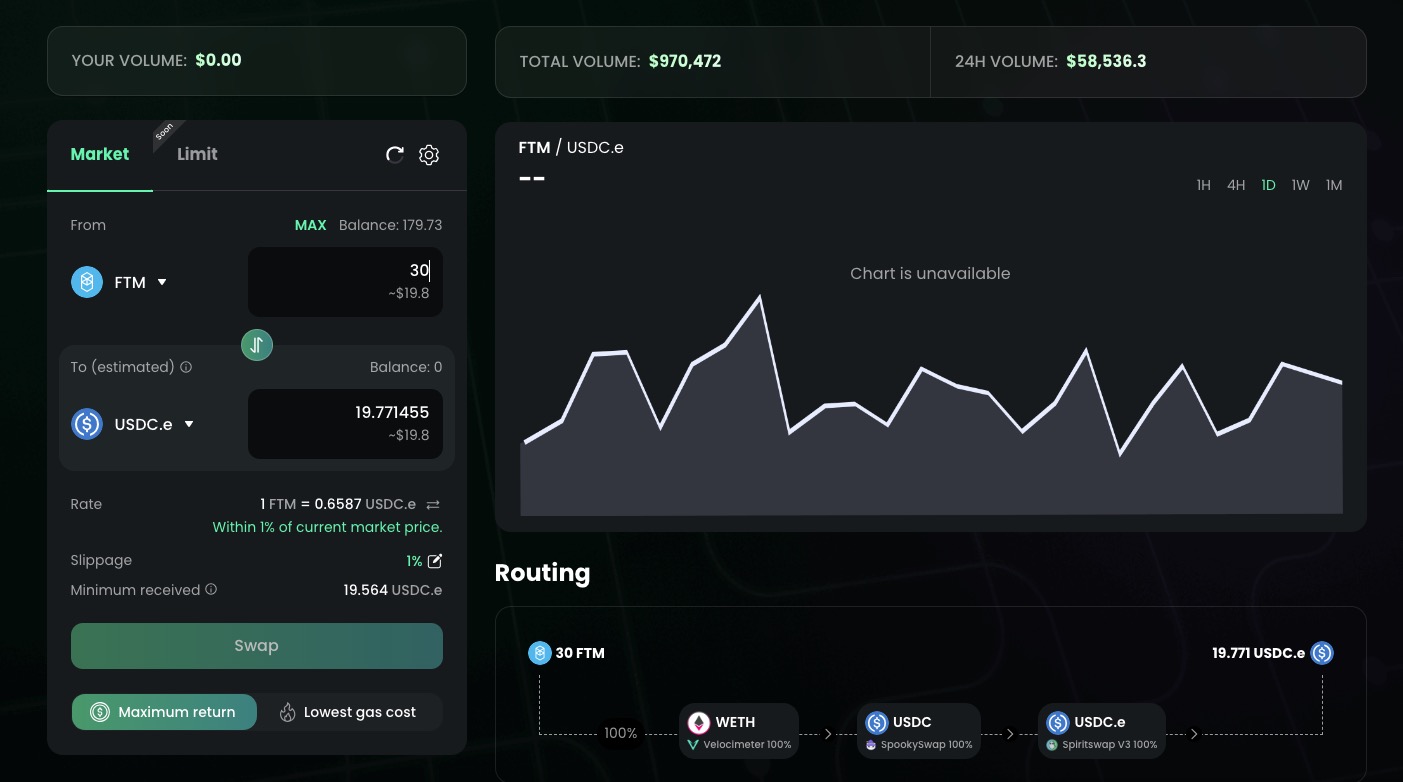The width and height of the screenshot is (1403, 782).
Task: Edit slippage via pencil icon
Action: 435,561
